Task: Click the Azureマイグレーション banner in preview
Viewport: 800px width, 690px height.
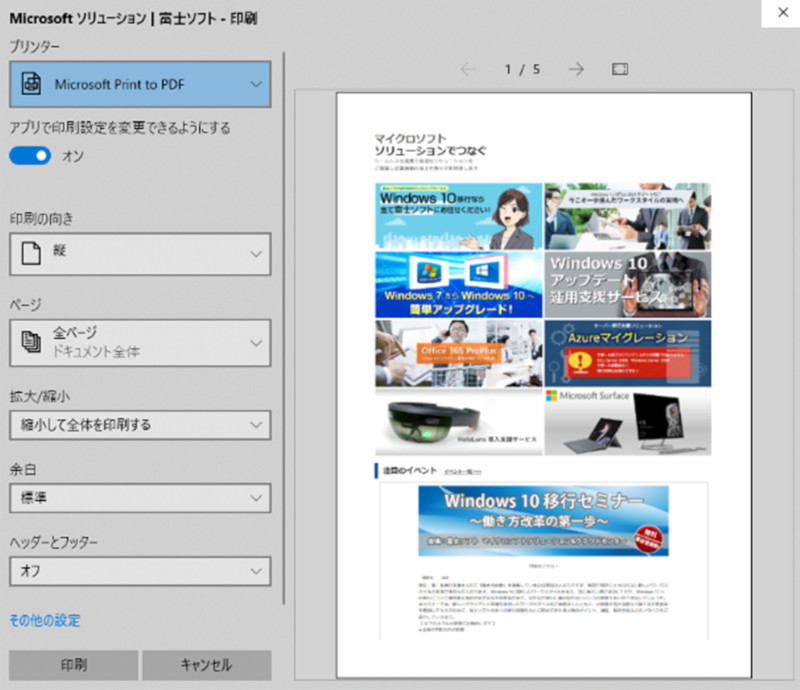Action: pos(628,353)
